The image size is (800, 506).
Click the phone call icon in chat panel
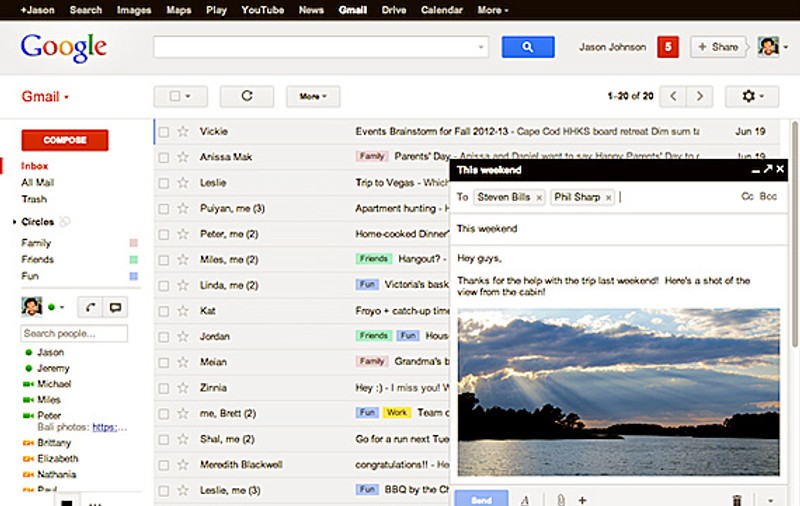pyautogui.click(x=90, y=307)
